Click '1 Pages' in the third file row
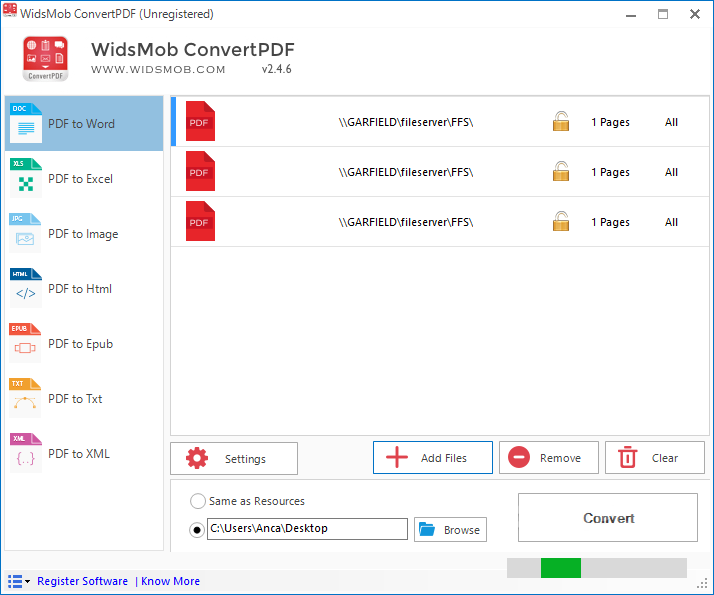Viewport: 714px width, 595px height. point(610,222)
